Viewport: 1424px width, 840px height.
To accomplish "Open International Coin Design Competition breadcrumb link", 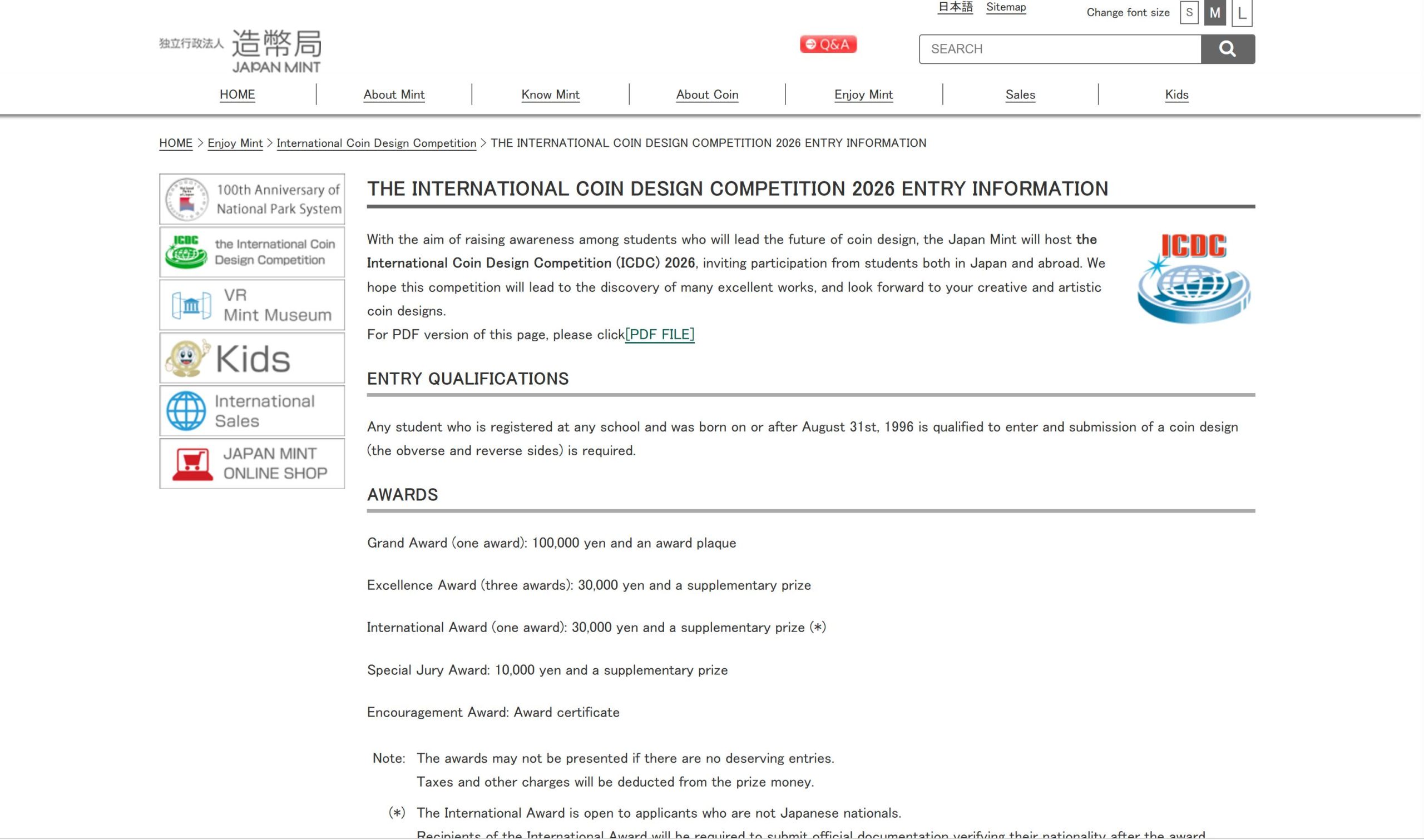I will (377, 143).
